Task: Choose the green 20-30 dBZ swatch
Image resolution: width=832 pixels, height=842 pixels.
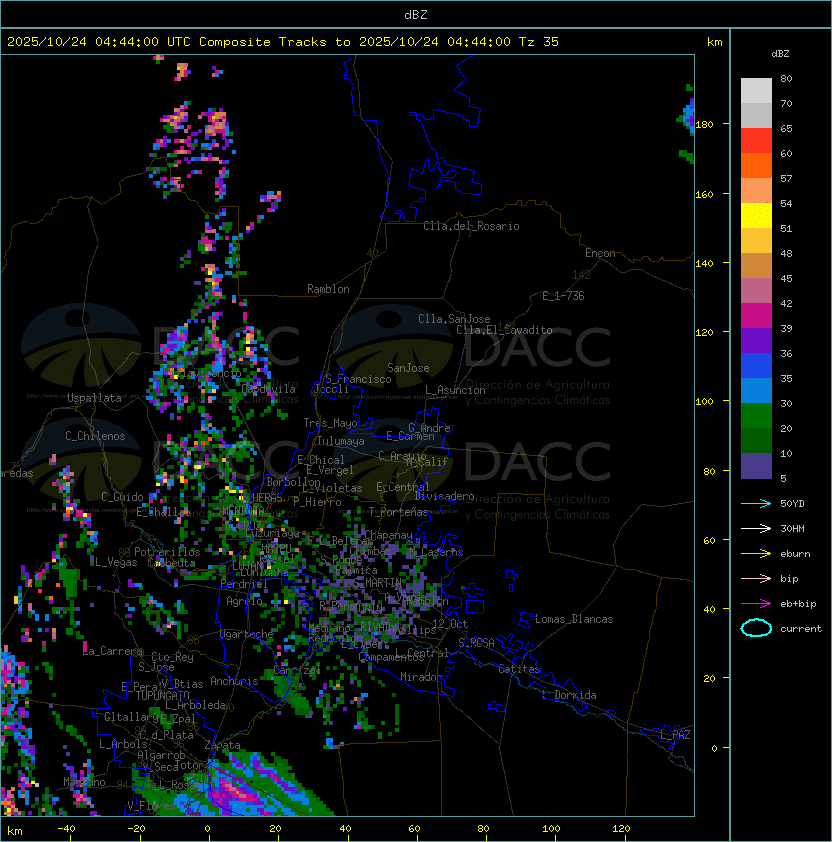Action: [756, 416]
